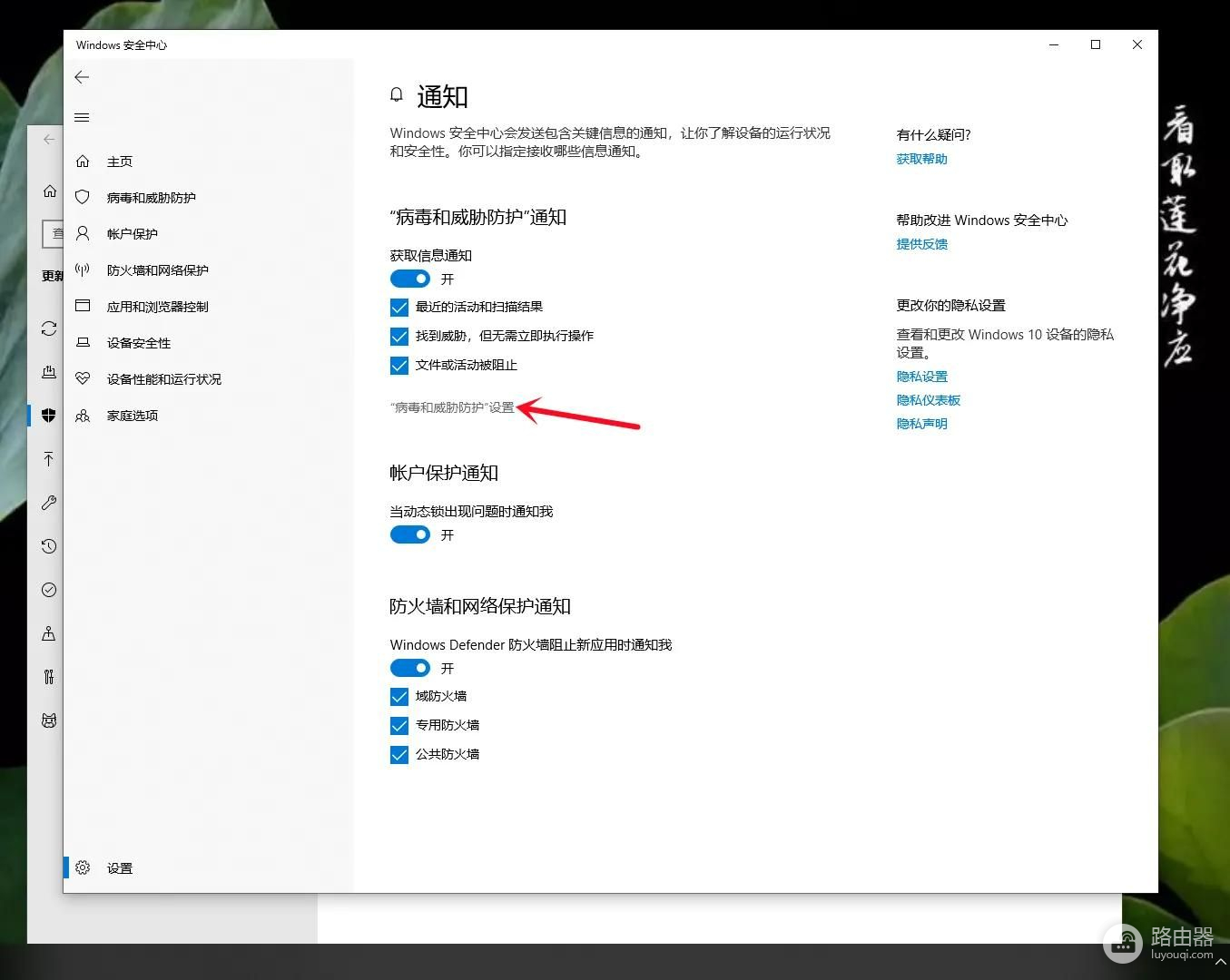
Task: Select 病毒和威胁防护 in the navigation pane
Action: click(x=152, y=198)
